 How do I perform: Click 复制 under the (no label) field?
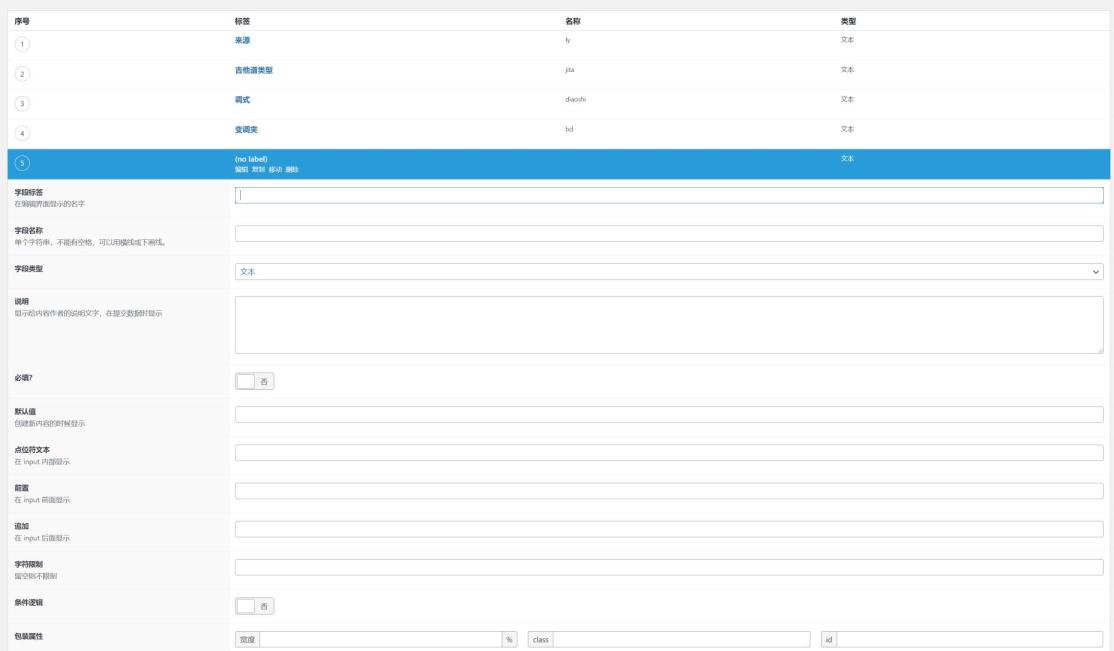click(x=258, y=170)
